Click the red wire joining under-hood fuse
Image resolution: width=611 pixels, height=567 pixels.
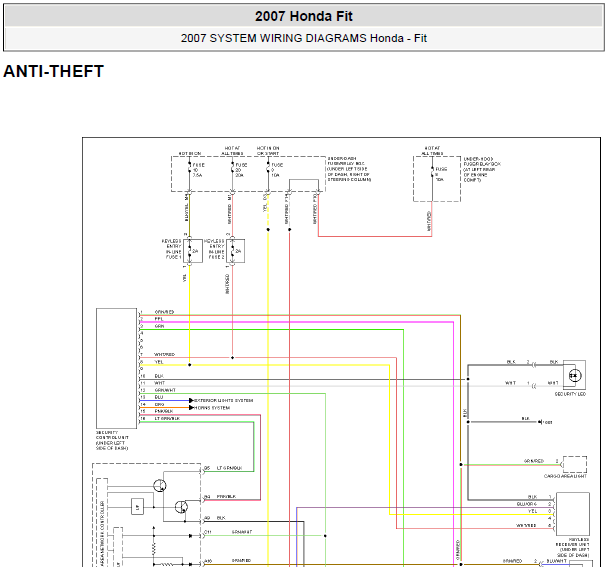[375, 236]
